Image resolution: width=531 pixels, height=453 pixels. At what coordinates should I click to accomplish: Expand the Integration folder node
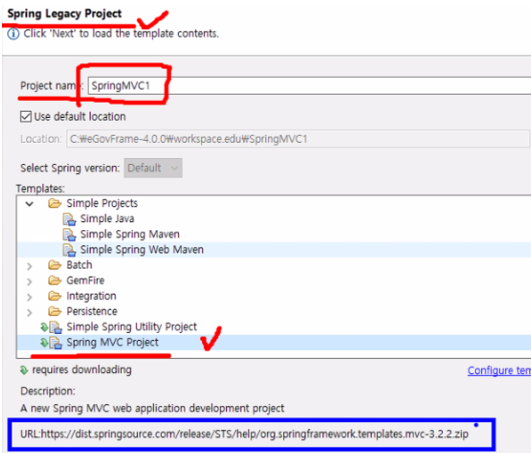(29, 297)
